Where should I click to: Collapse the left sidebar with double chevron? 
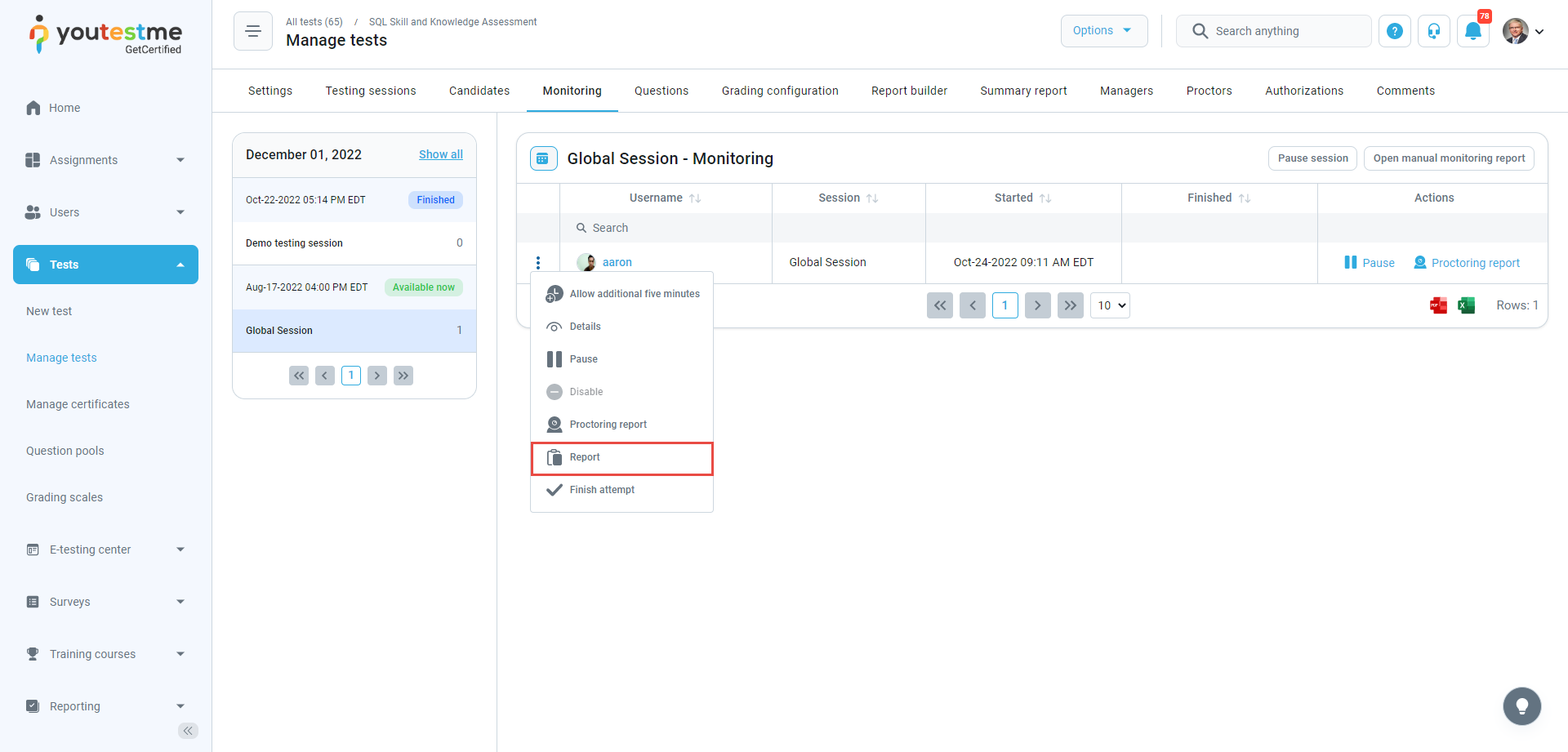tap(188, 731)
